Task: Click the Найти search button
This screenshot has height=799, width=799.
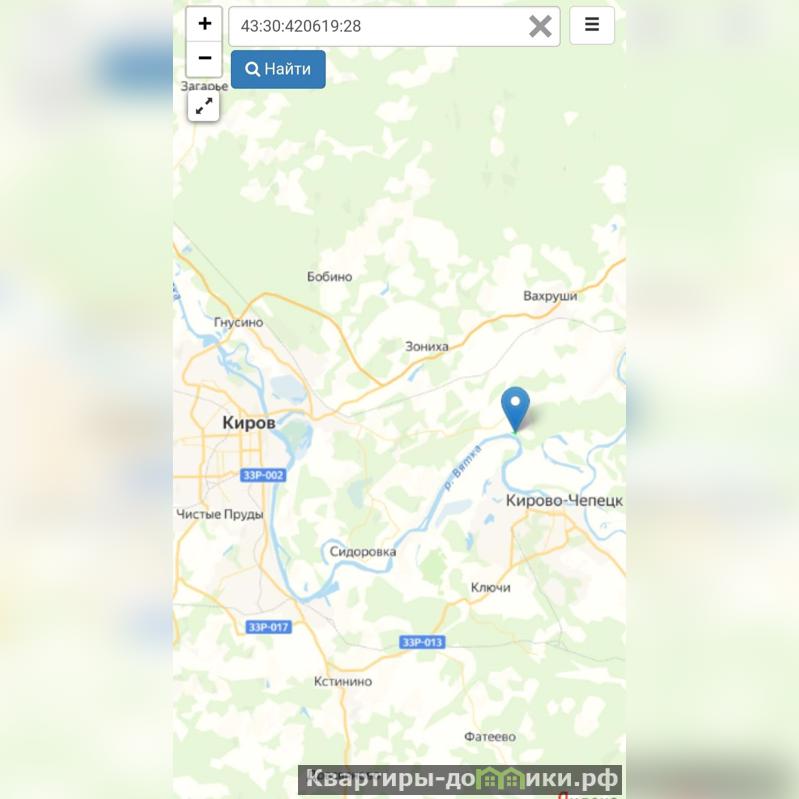Action: (278, 69)
